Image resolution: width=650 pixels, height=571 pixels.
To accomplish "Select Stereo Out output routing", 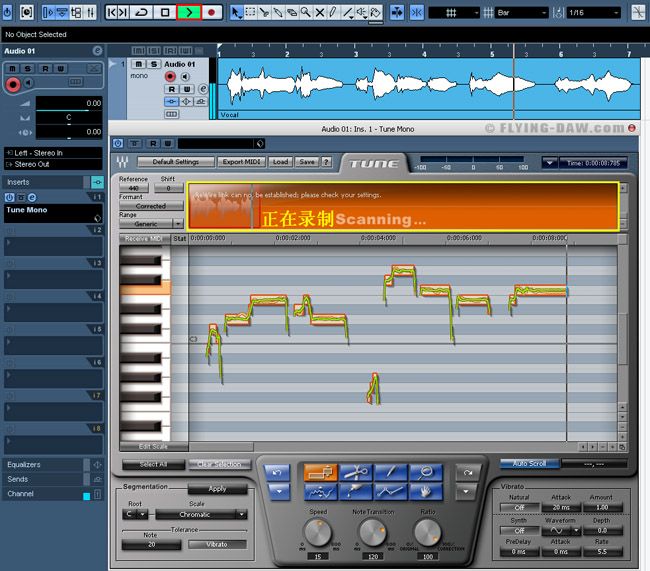I will (53, 164).
